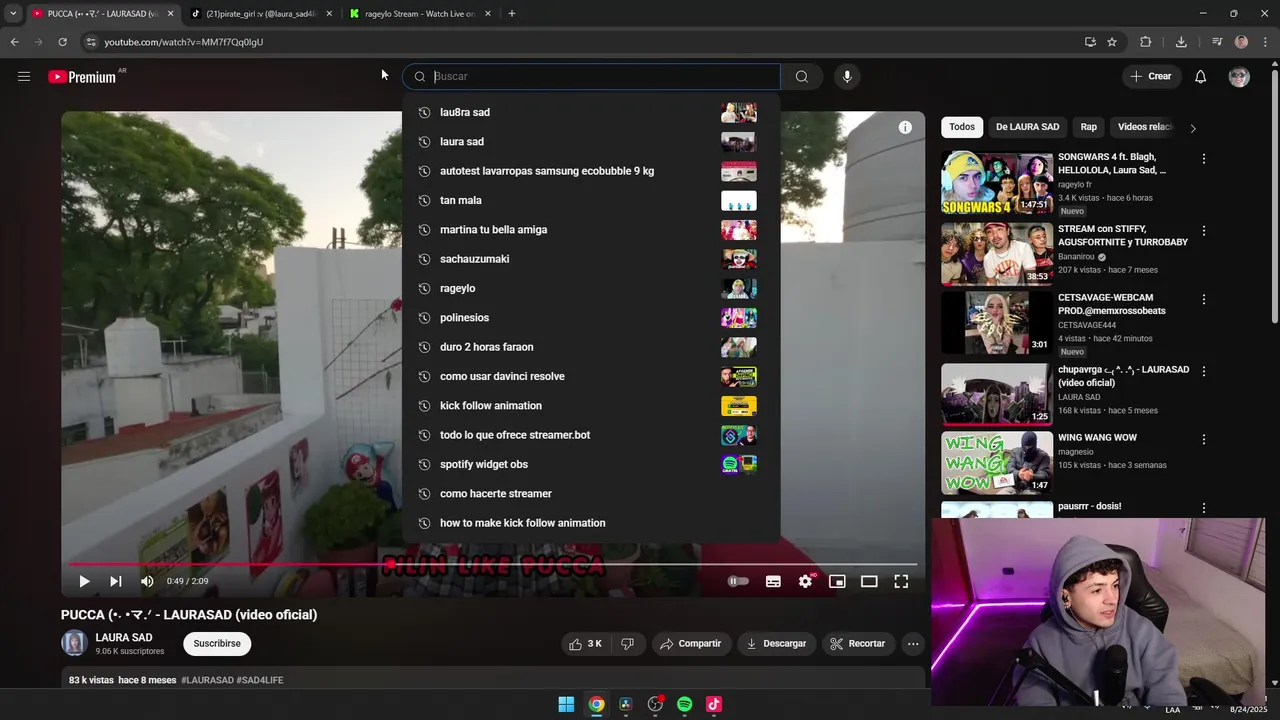Open TikTok from the taskbar

click(x=714, y=704)
